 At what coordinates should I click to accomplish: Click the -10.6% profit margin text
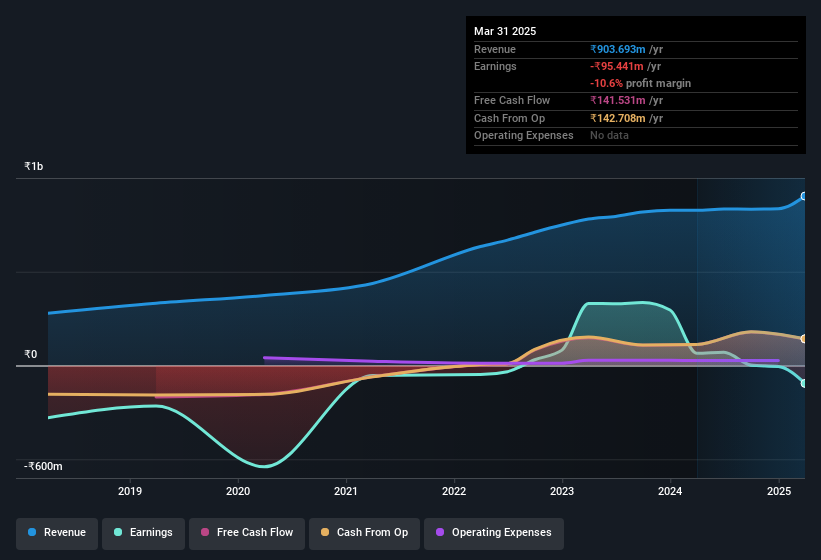tap(640, 83)
